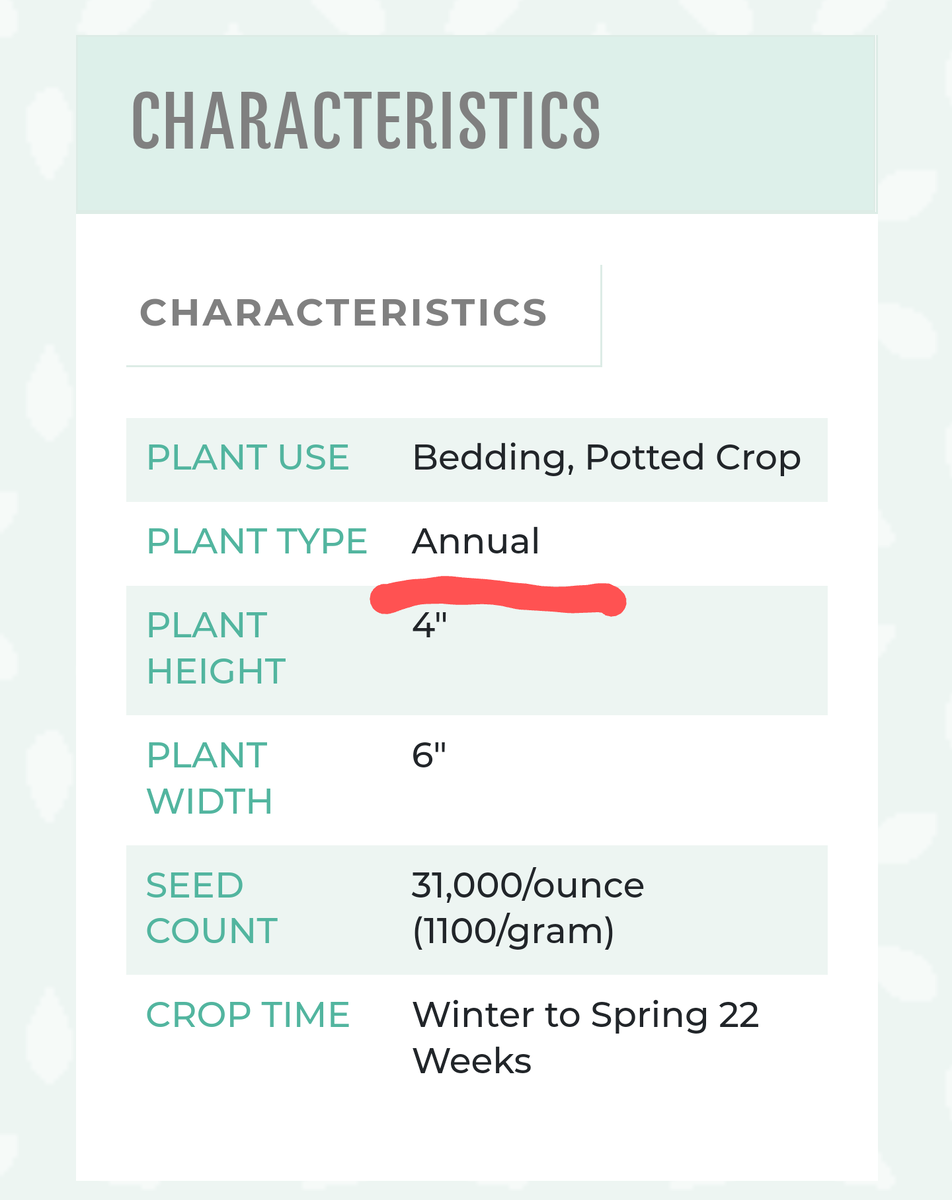Click the PLANT HEIGHT label
The width and height of the screenshot is (952, 1200).
(216, 648)
